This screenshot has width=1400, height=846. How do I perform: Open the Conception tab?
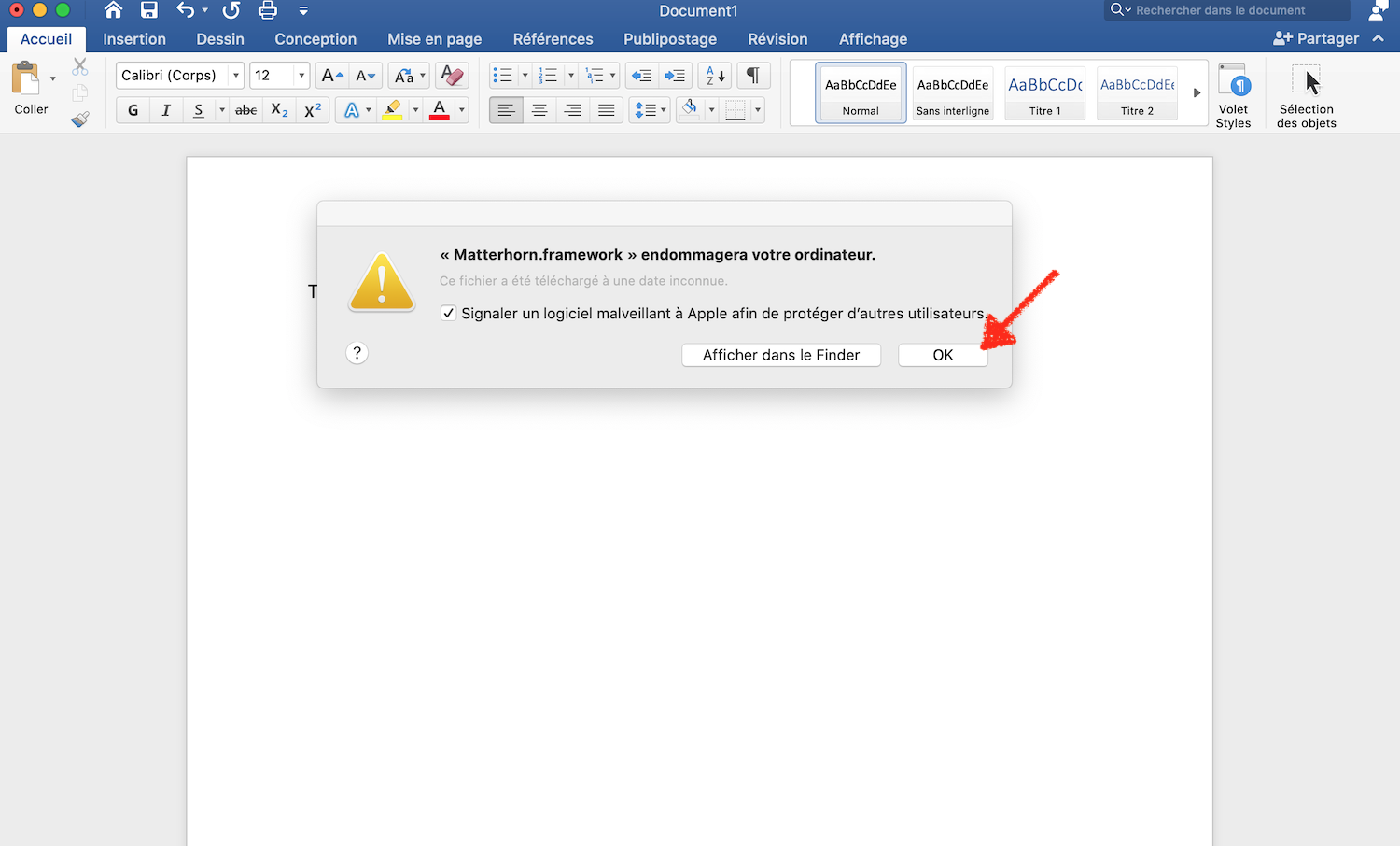[x=315, y=39]
